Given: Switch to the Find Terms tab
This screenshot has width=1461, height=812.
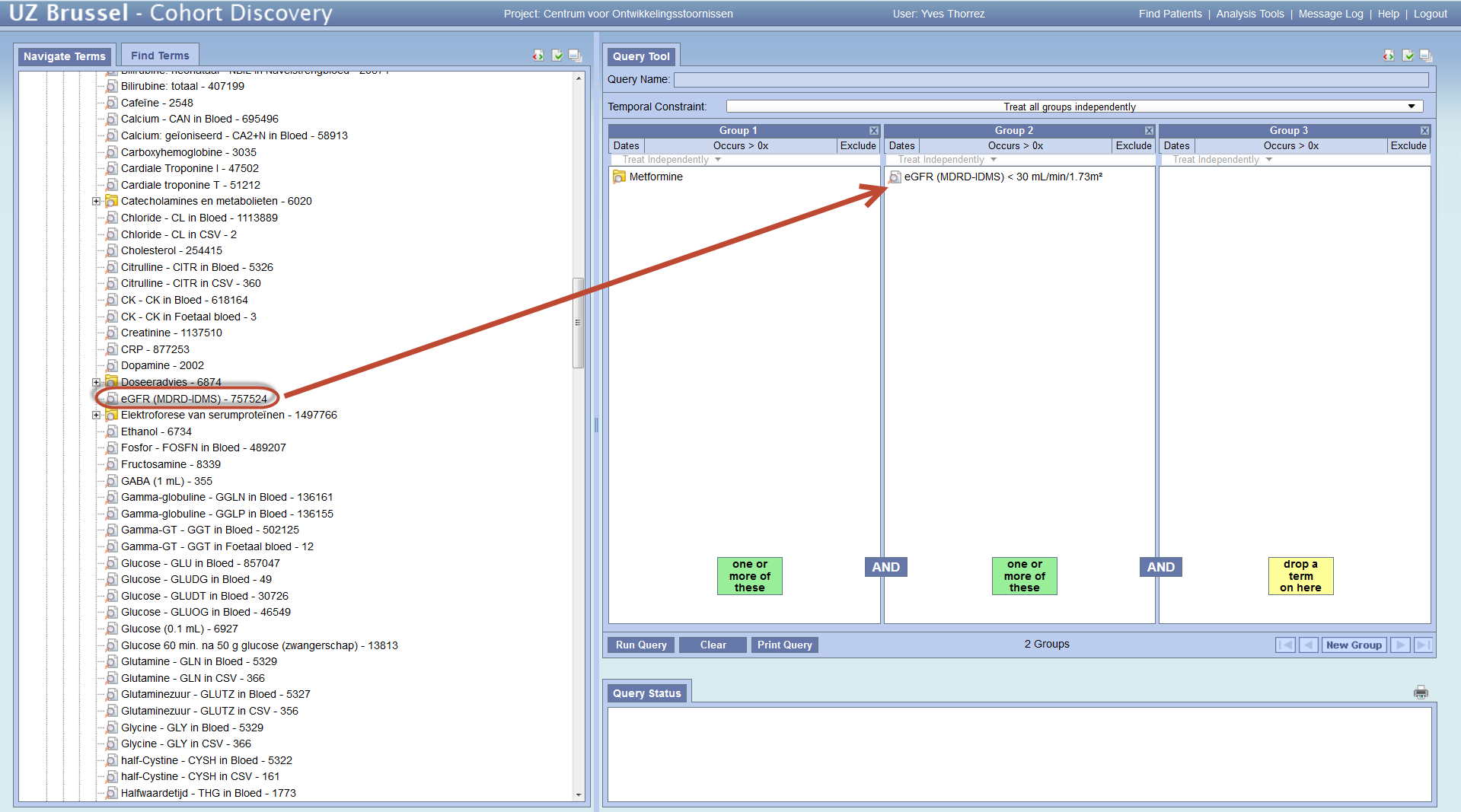Looking at the screenshot, I should pos(160,56).
